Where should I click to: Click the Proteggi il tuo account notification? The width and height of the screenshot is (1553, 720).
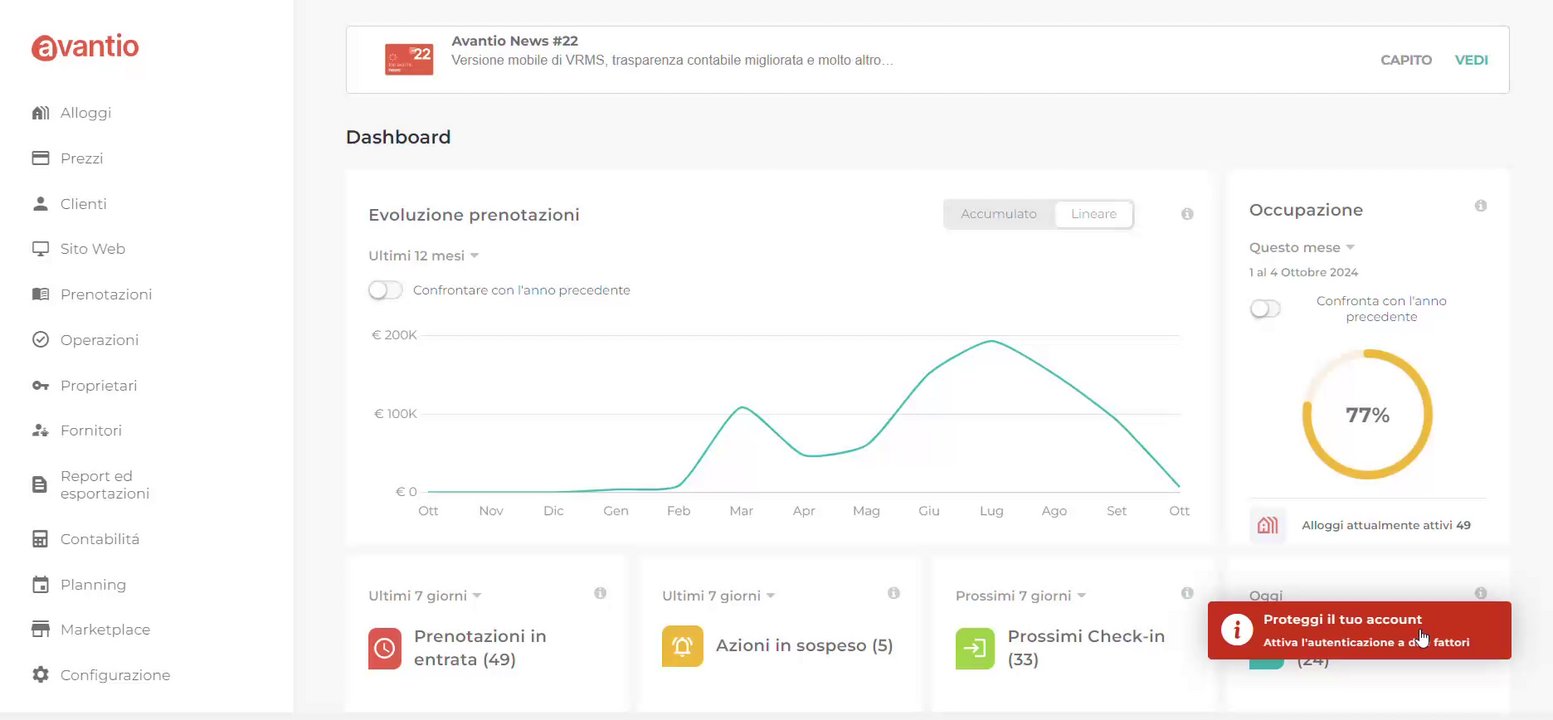pos(1359,630)
